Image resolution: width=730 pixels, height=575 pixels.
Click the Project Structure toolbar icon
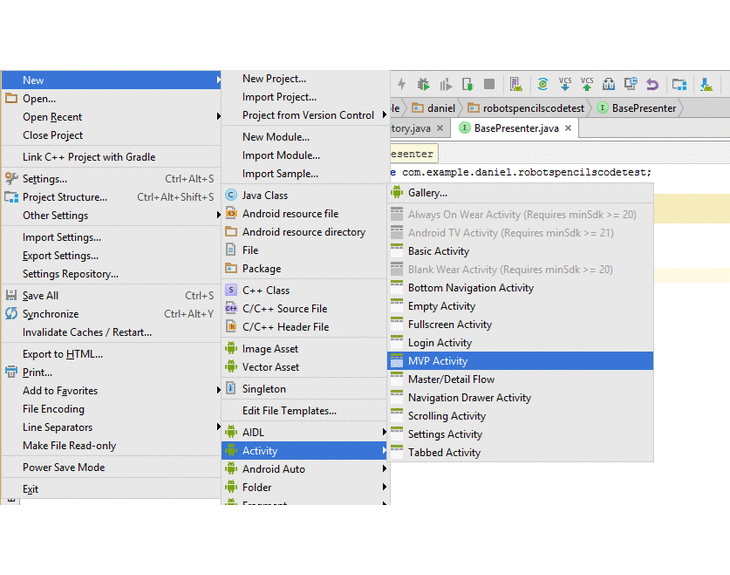click(680, 85)
